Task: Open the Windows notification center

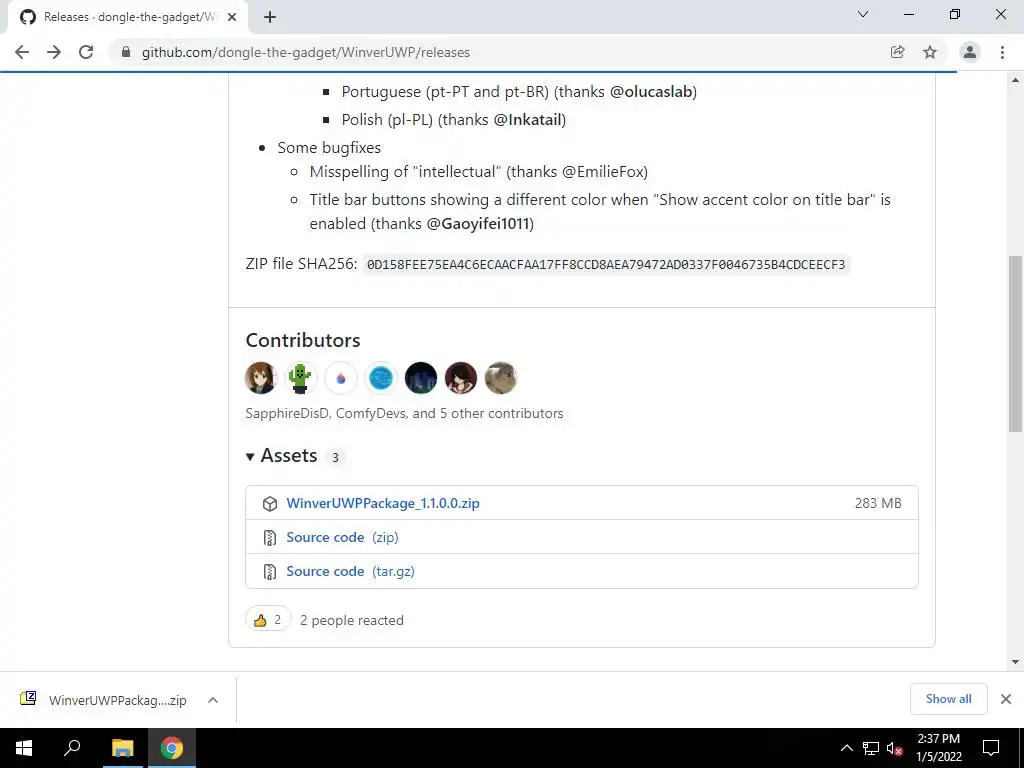Action: point(991,748)
